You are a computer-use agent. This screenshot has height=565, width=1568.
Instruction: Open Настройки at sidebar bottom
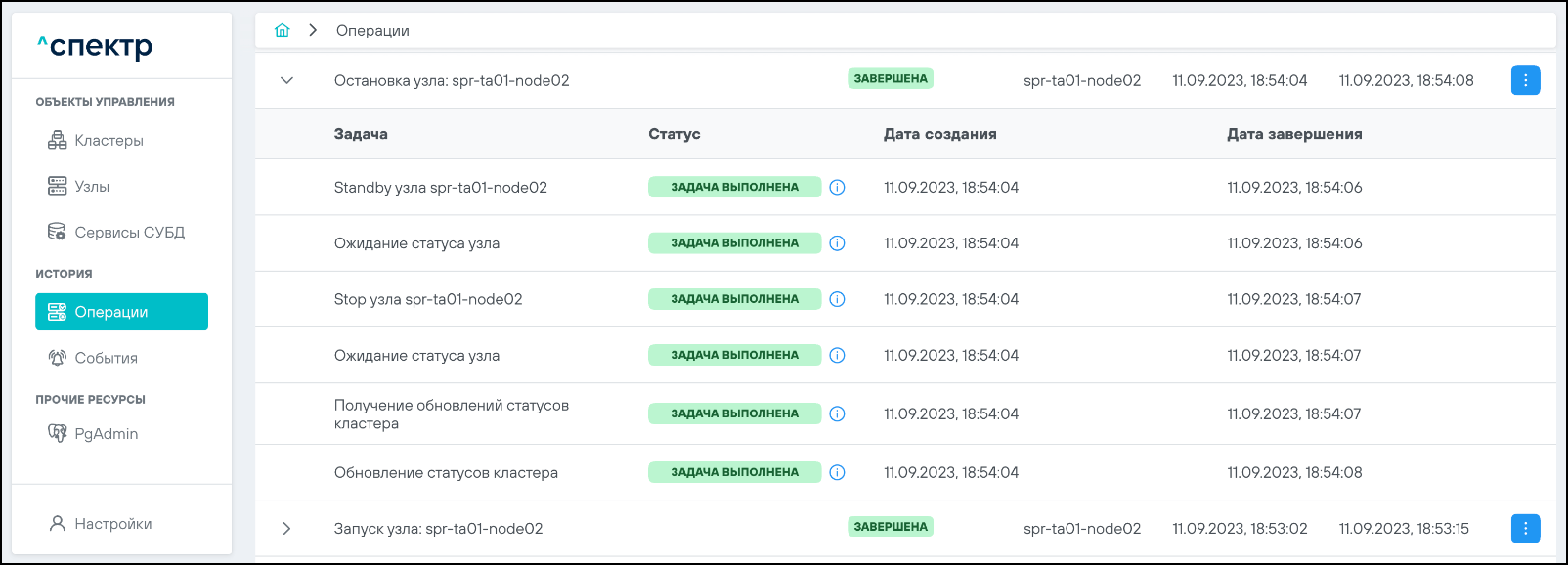point(112,524)
